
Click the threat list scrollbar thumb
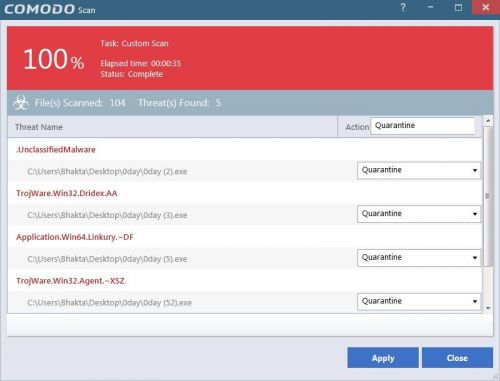(x=488, y=196)
